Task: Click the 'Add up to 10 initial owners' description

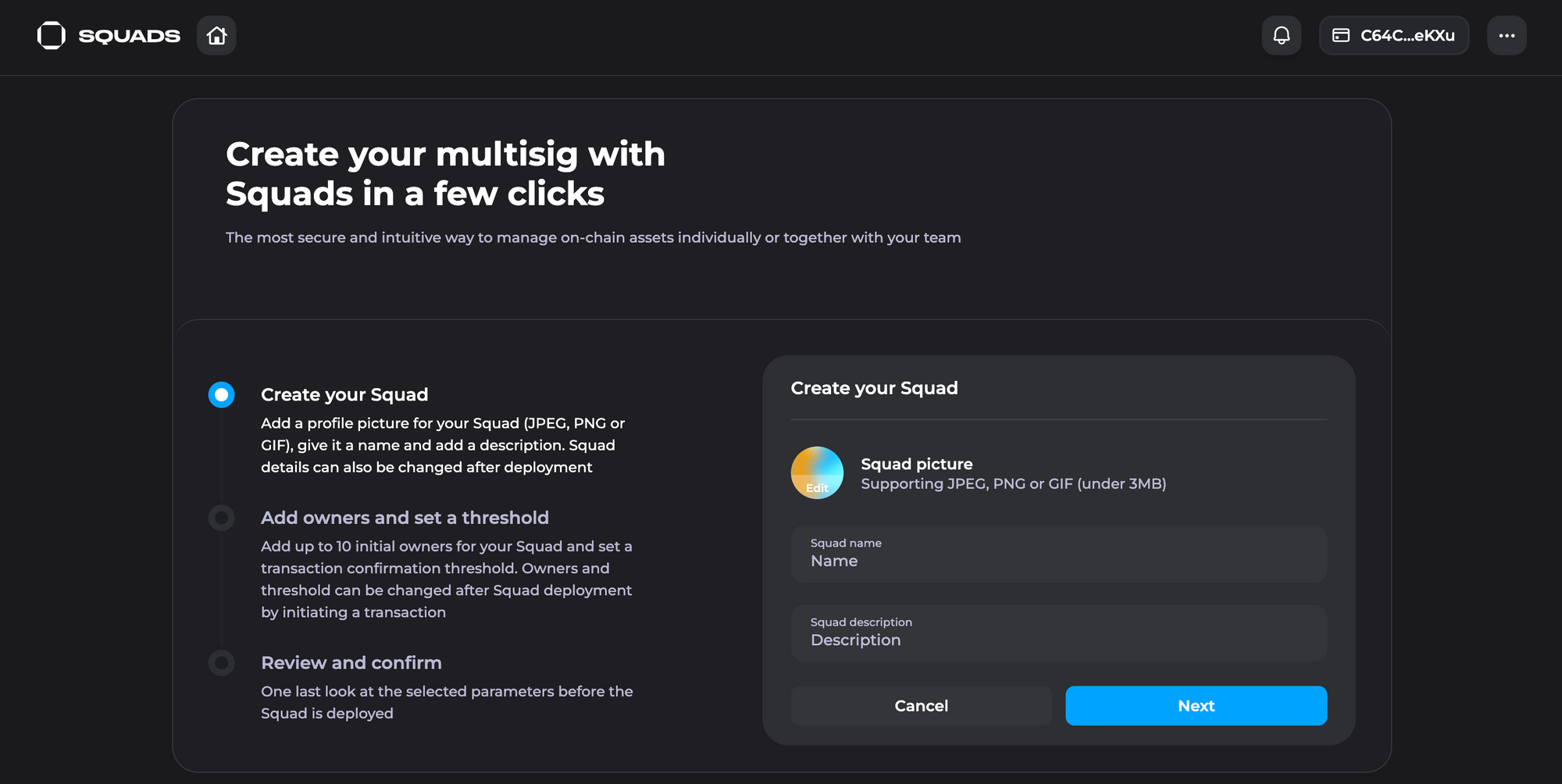Action: (447, 579)
